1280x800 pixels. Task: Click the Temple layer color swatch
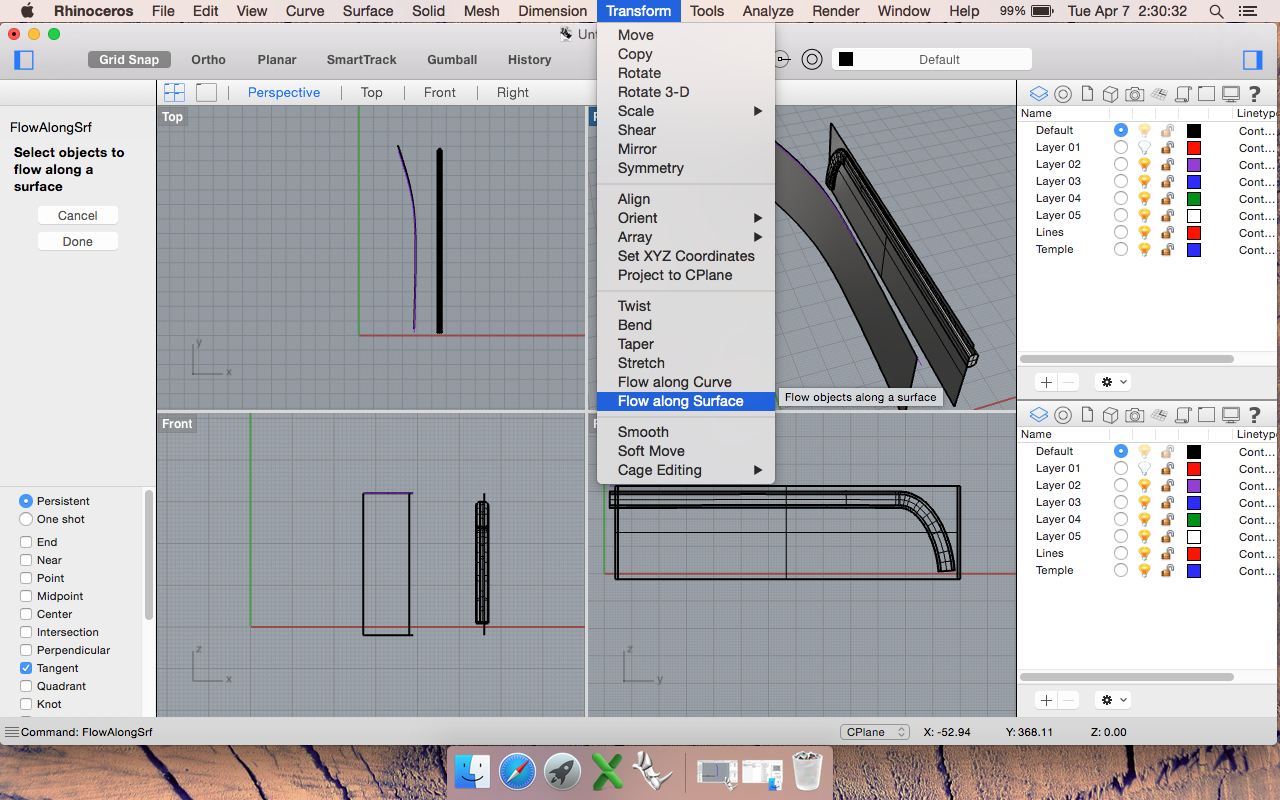point(1193,249)
